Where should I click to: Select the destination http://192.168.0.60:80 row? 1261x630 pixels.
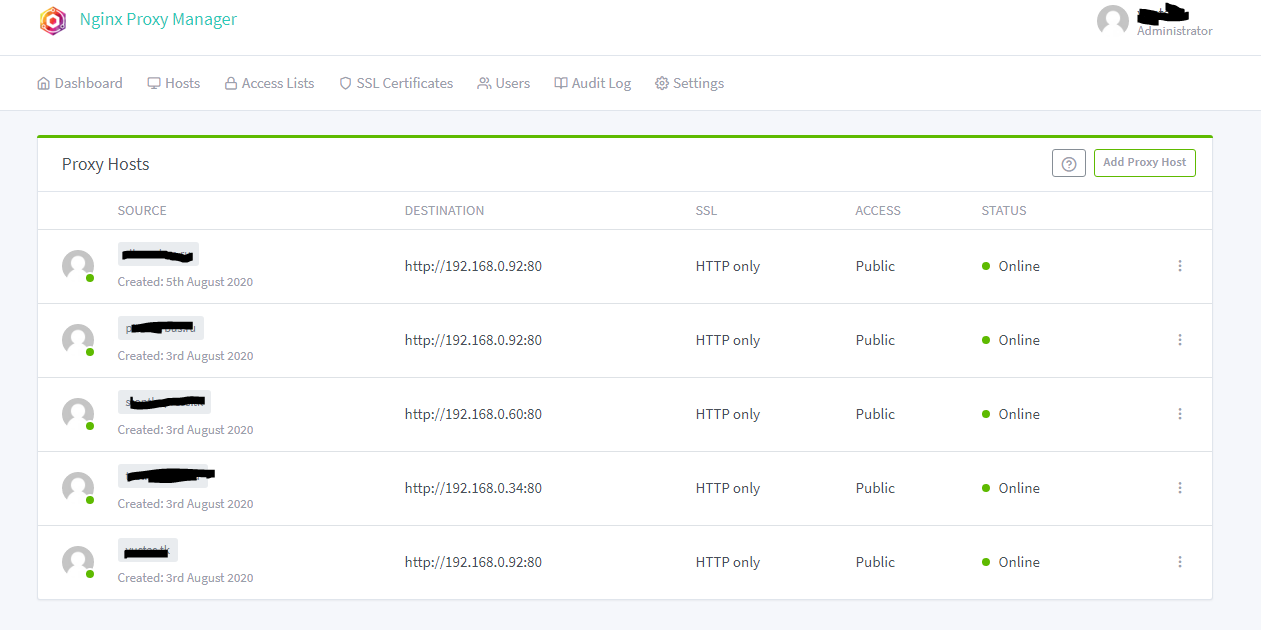tap(625, 414)
